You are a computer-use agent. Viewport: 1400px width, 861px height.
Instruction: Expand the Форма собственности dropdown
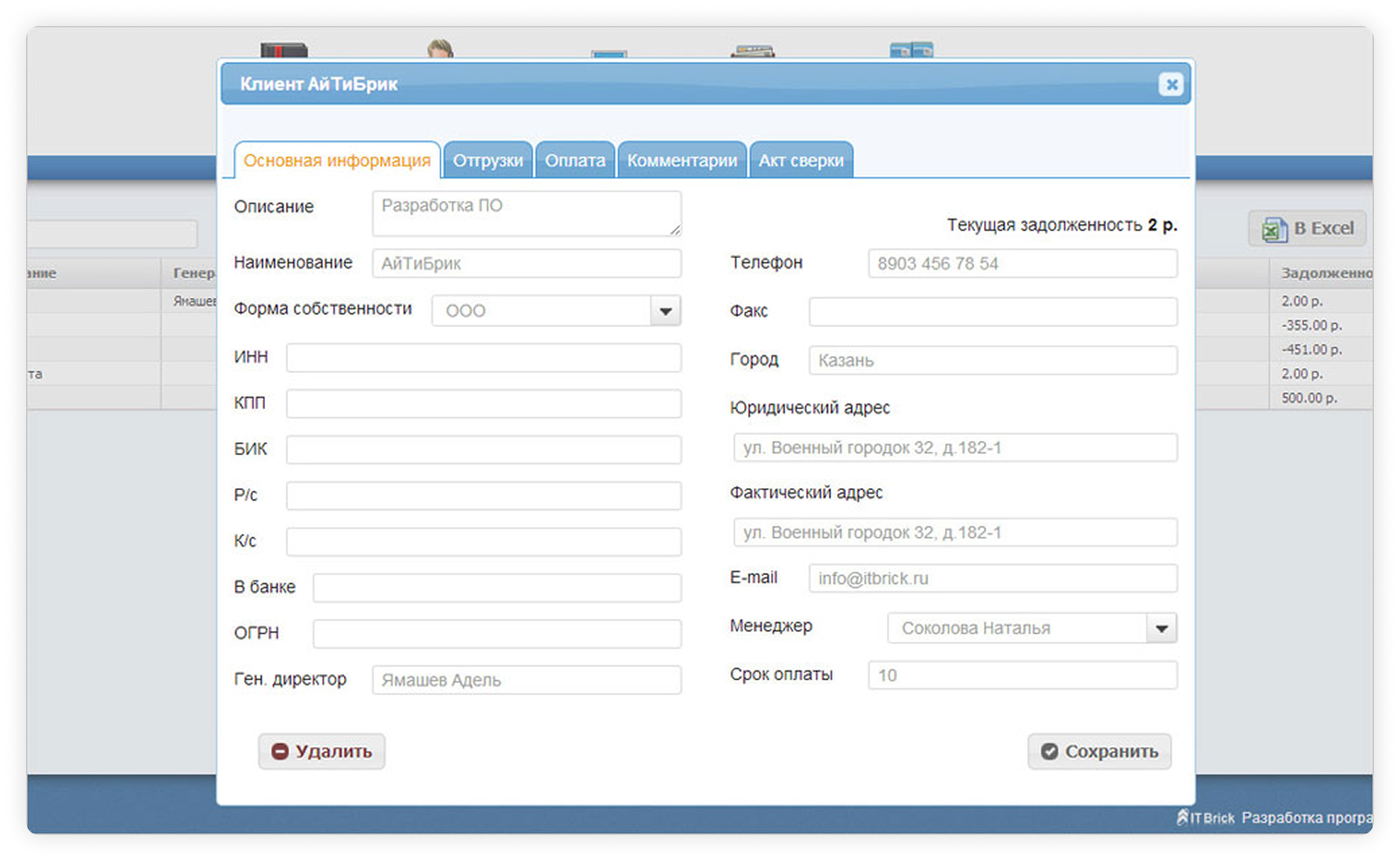point(665,311)
